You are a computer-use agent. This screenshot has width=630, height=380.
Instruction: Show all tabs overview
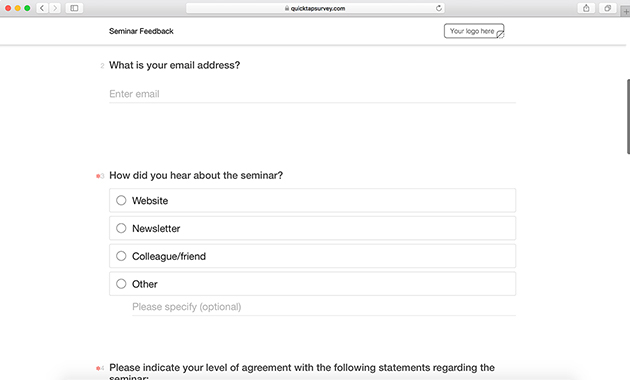608,8
